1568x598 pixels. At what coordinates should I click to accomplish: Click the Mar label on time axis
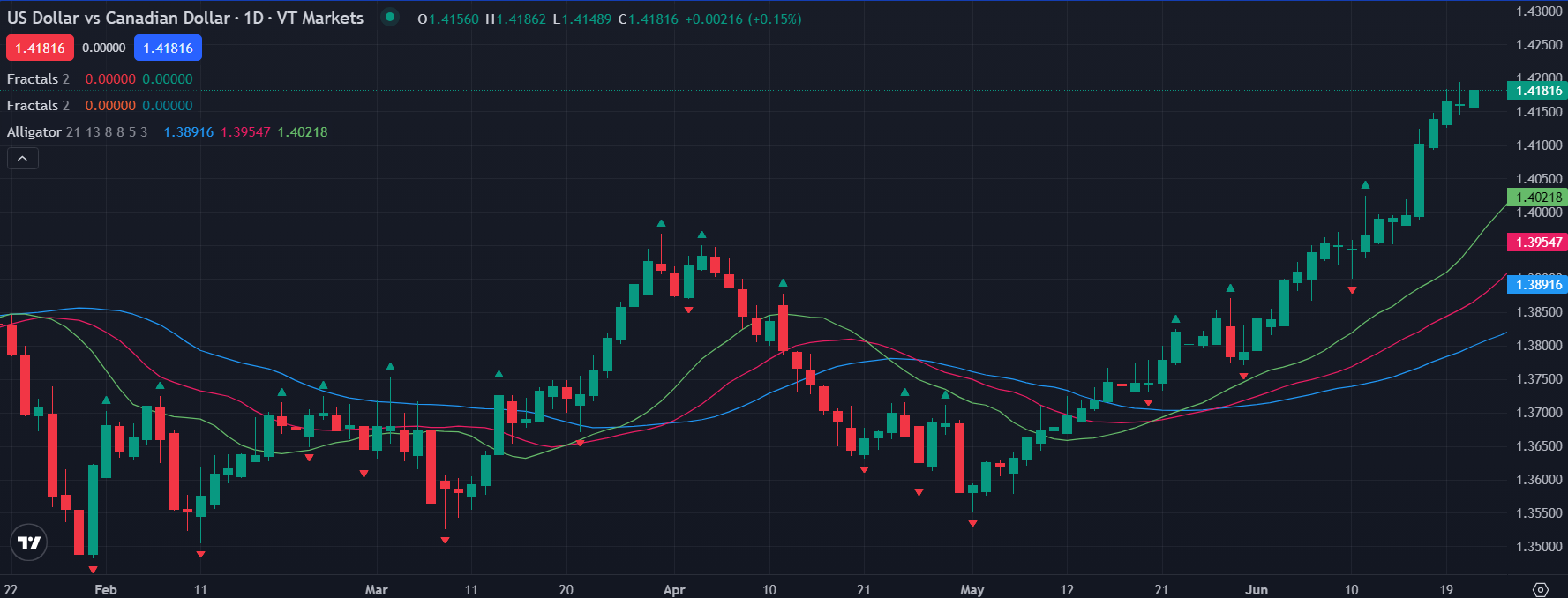click(x=376, y=589)
